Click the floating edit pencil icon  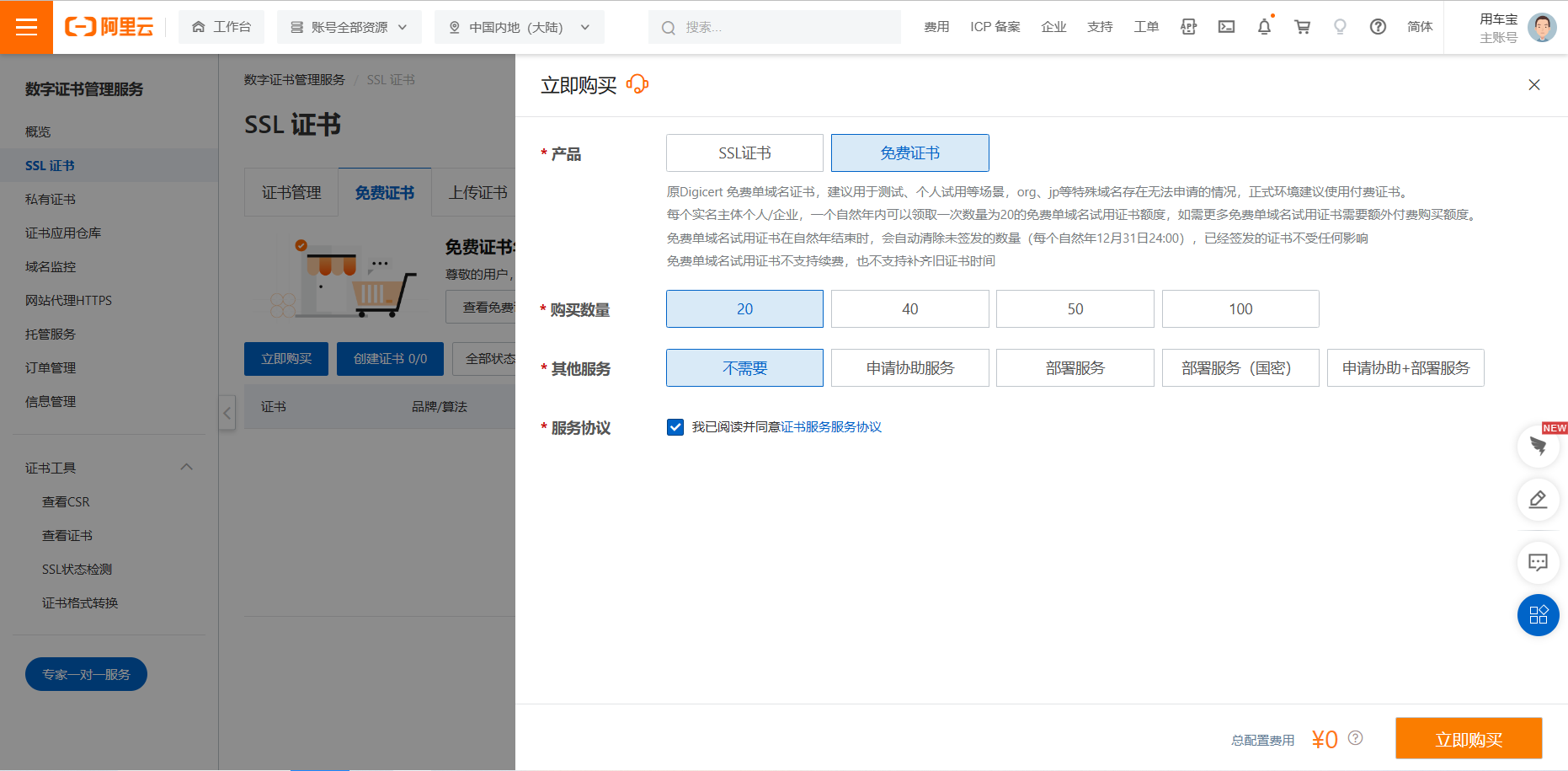tap(1538, 500)
